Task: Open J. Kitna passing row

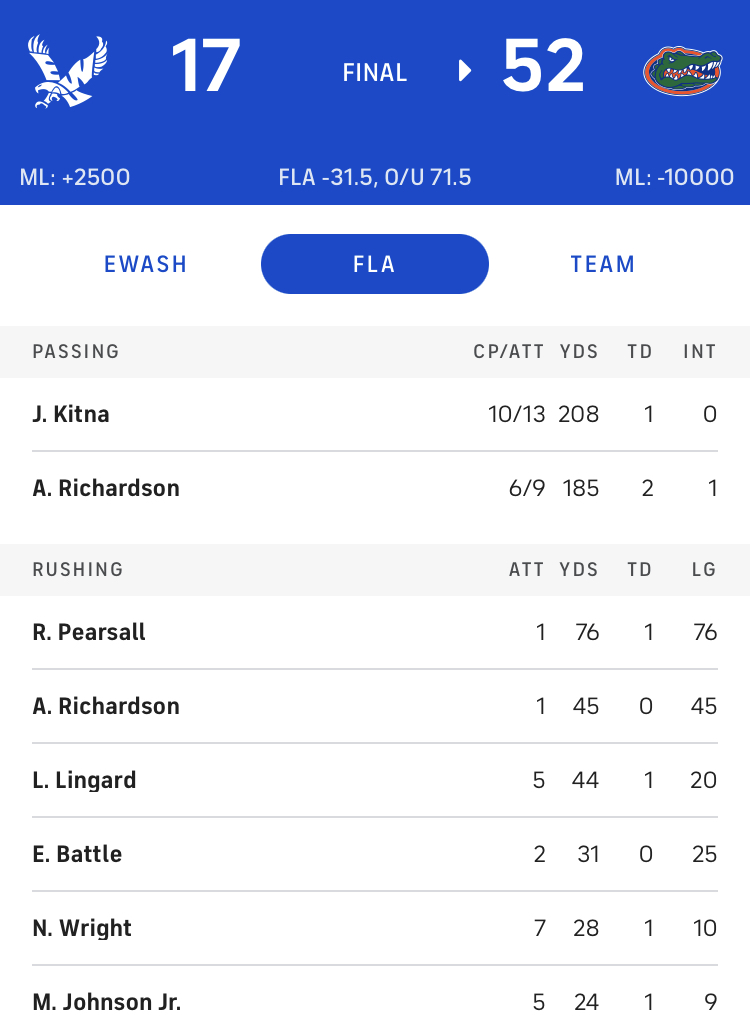Action: tap(375, 414)
